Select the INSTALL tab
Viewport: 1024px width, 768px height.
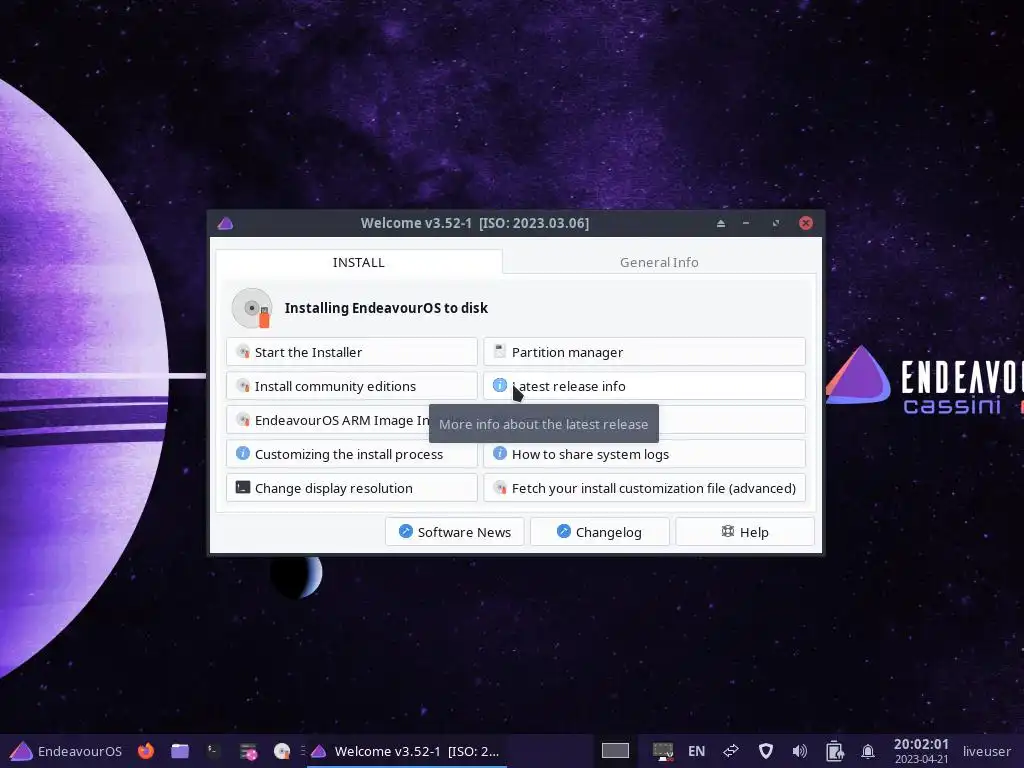point(359,262)
